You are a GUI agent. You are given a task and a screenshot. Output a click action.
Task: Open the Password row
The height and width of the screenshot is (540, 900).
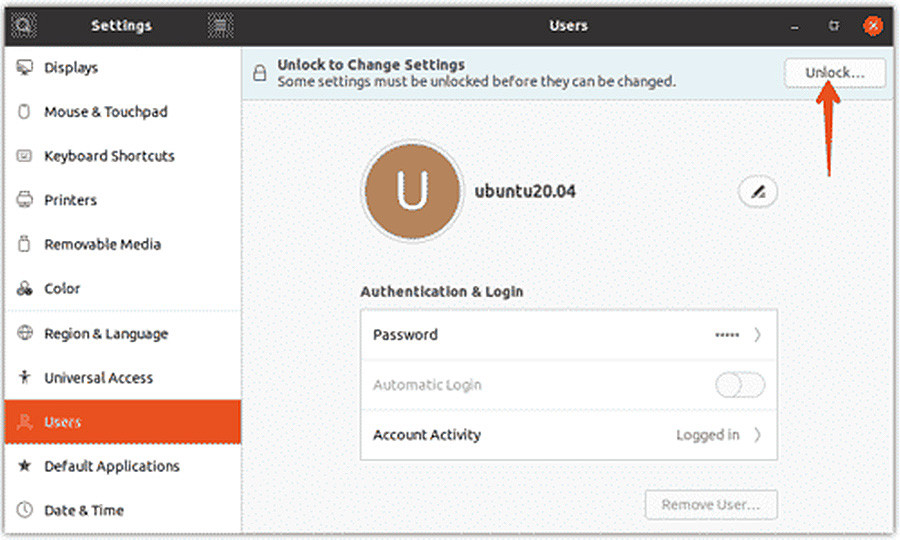568,335
